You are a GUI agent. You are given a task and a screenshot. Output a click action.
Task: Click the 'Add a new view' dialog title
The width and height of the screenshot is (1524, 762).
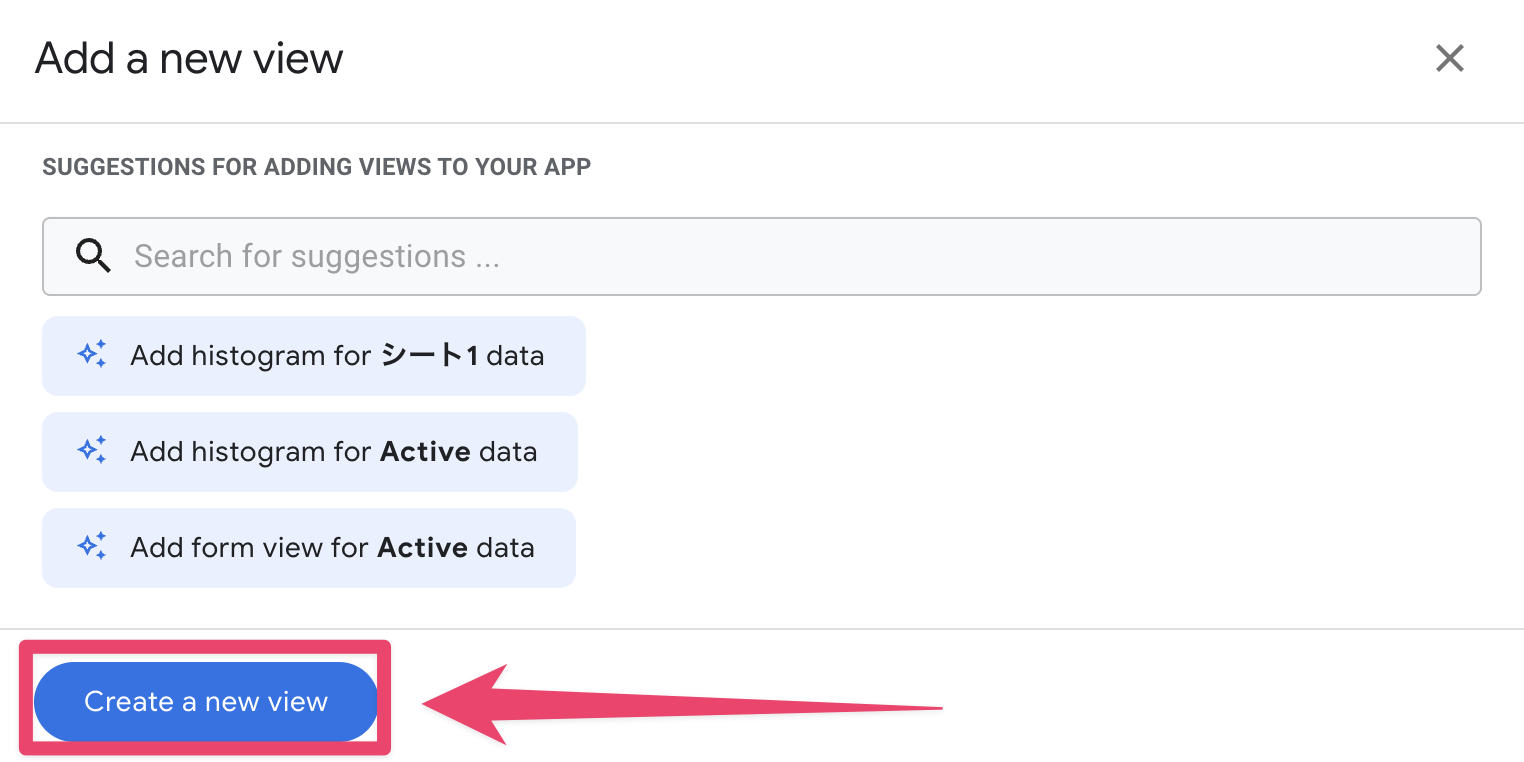coord(189,59)
